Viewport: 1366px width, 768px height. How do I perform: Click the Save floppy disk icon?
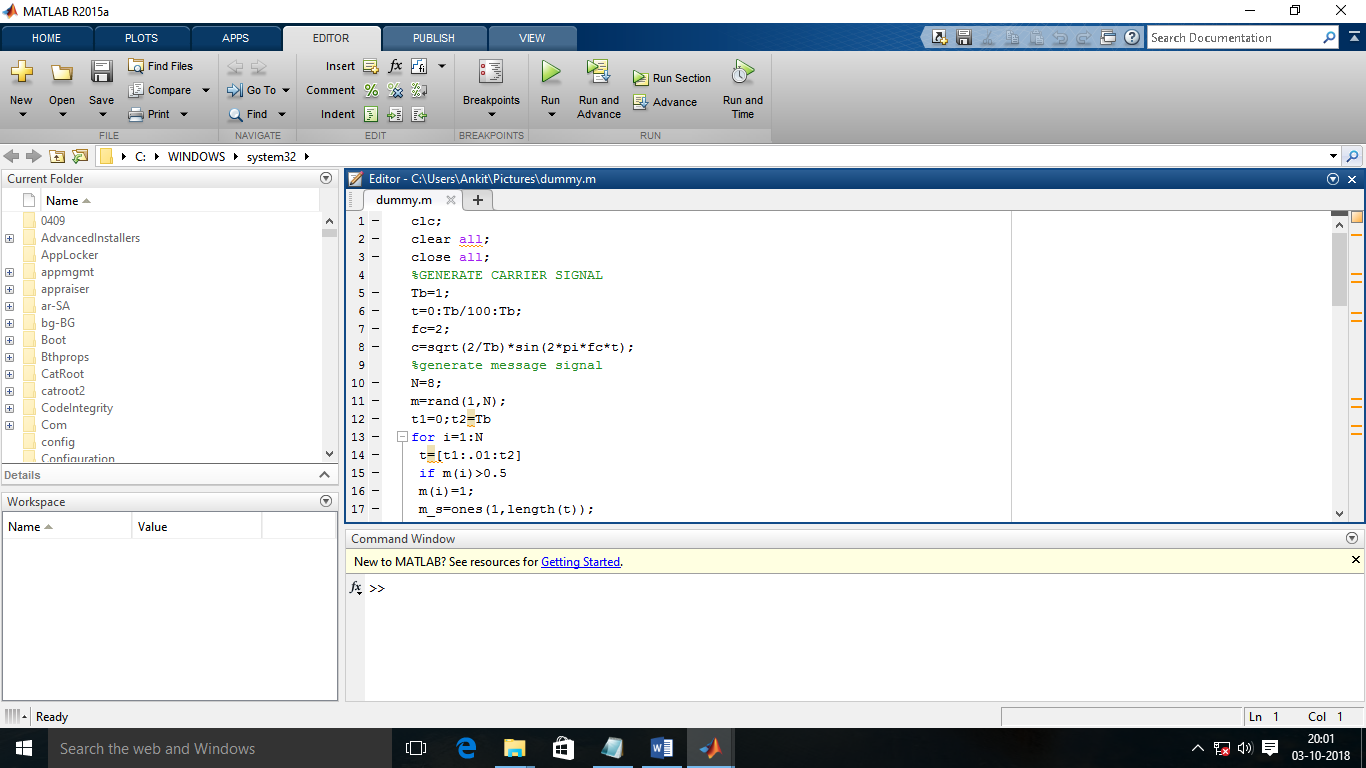click(x=101, y=73)
